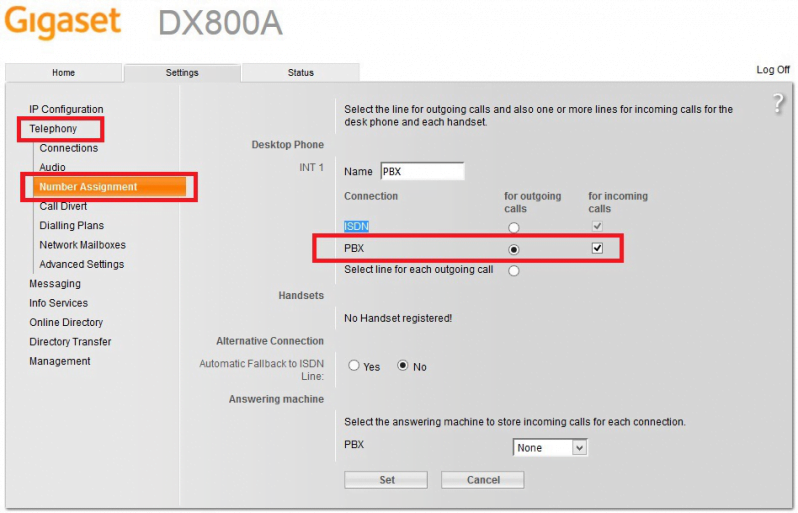Toggle ISDN incoming calls checkbox
The width and height of the screenshot is (798, 513).
(597, 226)
